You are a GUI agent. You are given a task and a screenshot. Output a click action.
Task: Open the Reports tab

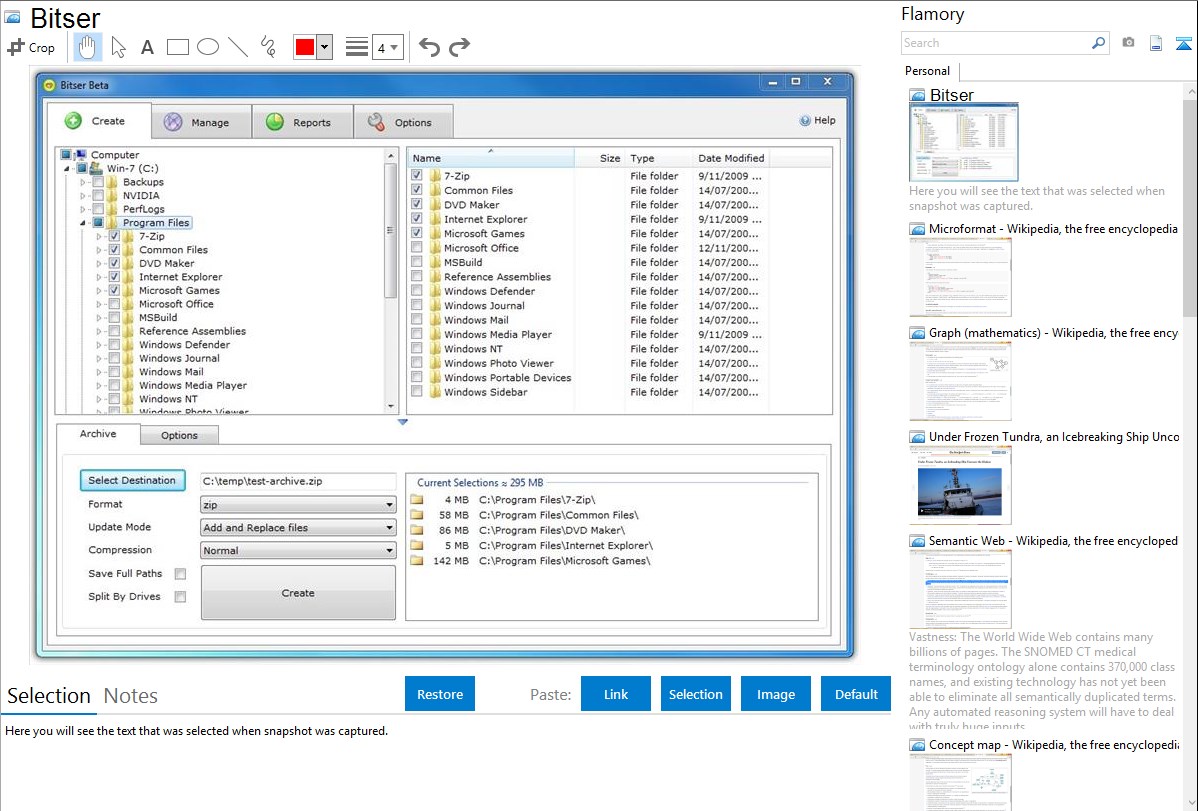coord(303,122)
